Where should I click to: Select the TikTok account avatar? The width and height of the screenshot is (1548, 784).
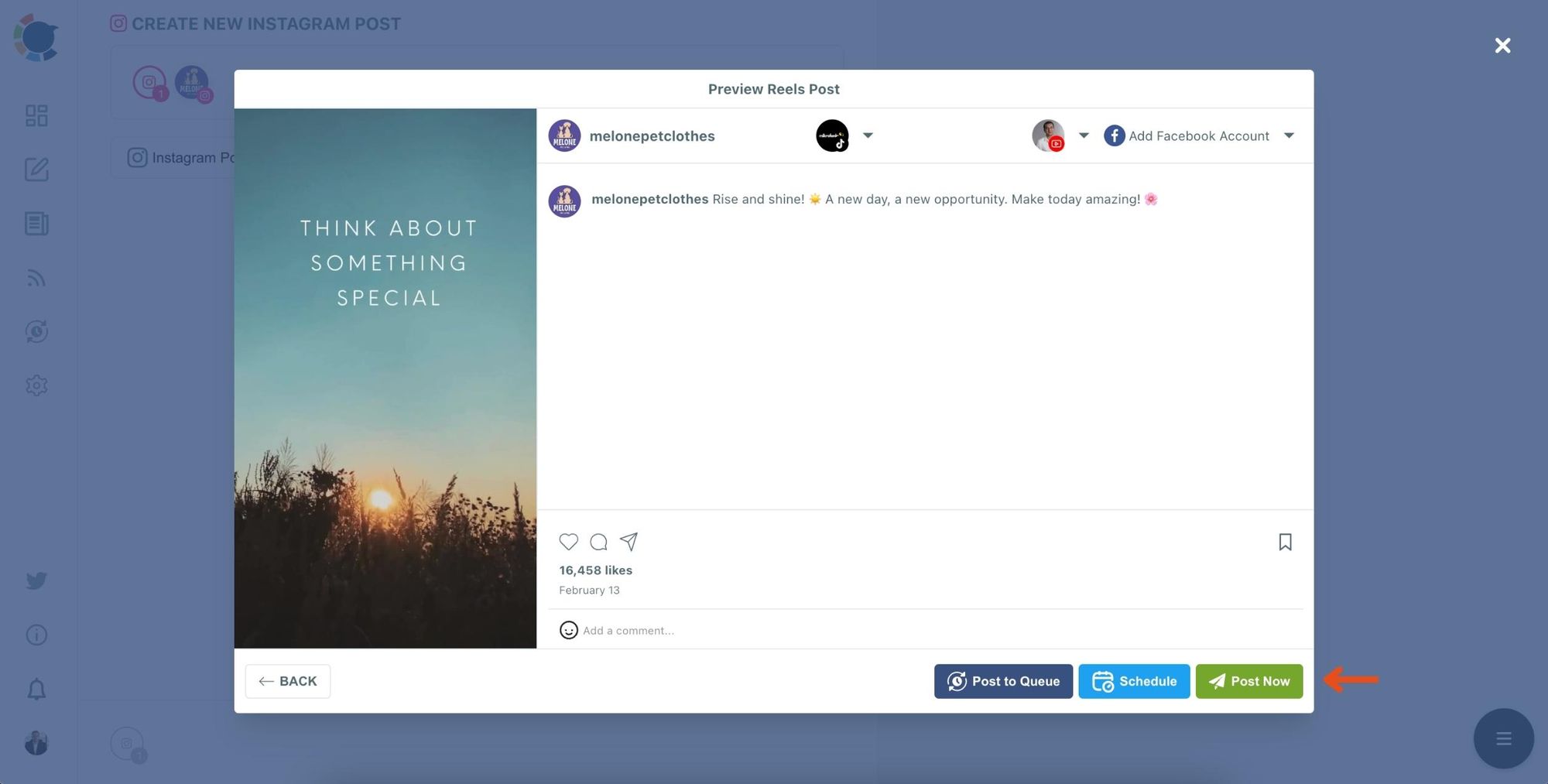pos(833,135)
